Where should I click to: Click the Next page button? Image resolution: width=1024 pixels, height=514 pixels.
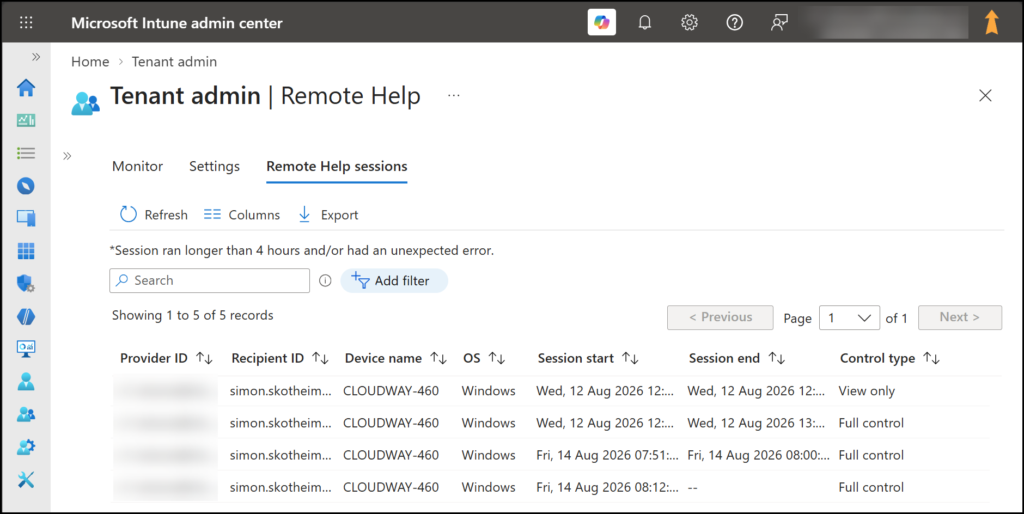[x=960, y=317]
